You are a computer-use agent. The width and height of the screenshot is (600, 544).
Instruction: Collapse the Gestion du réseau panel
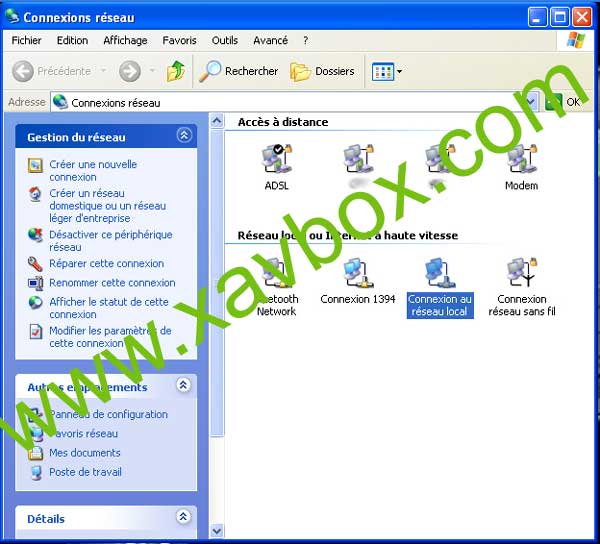[x=184, y=135]
